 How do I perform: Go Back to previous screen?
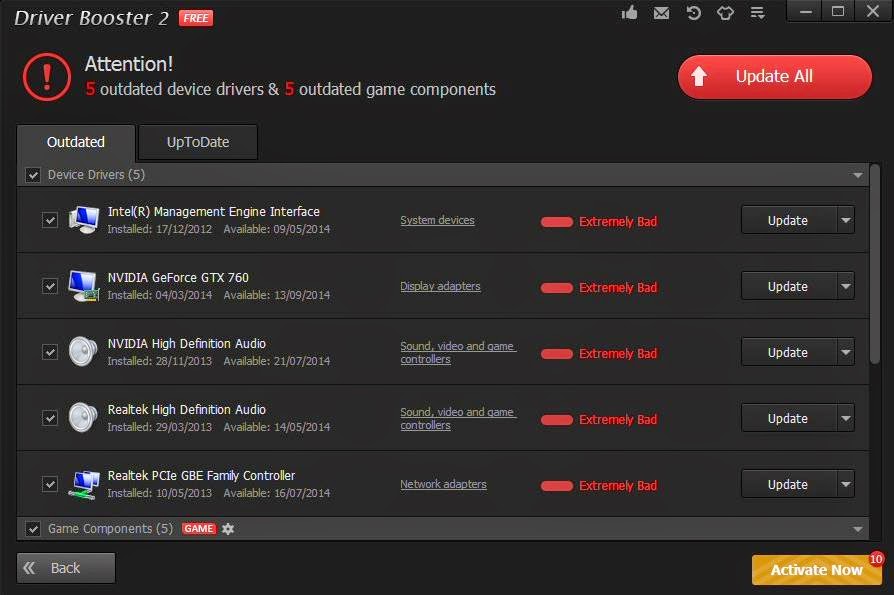(x=66, y=568)
